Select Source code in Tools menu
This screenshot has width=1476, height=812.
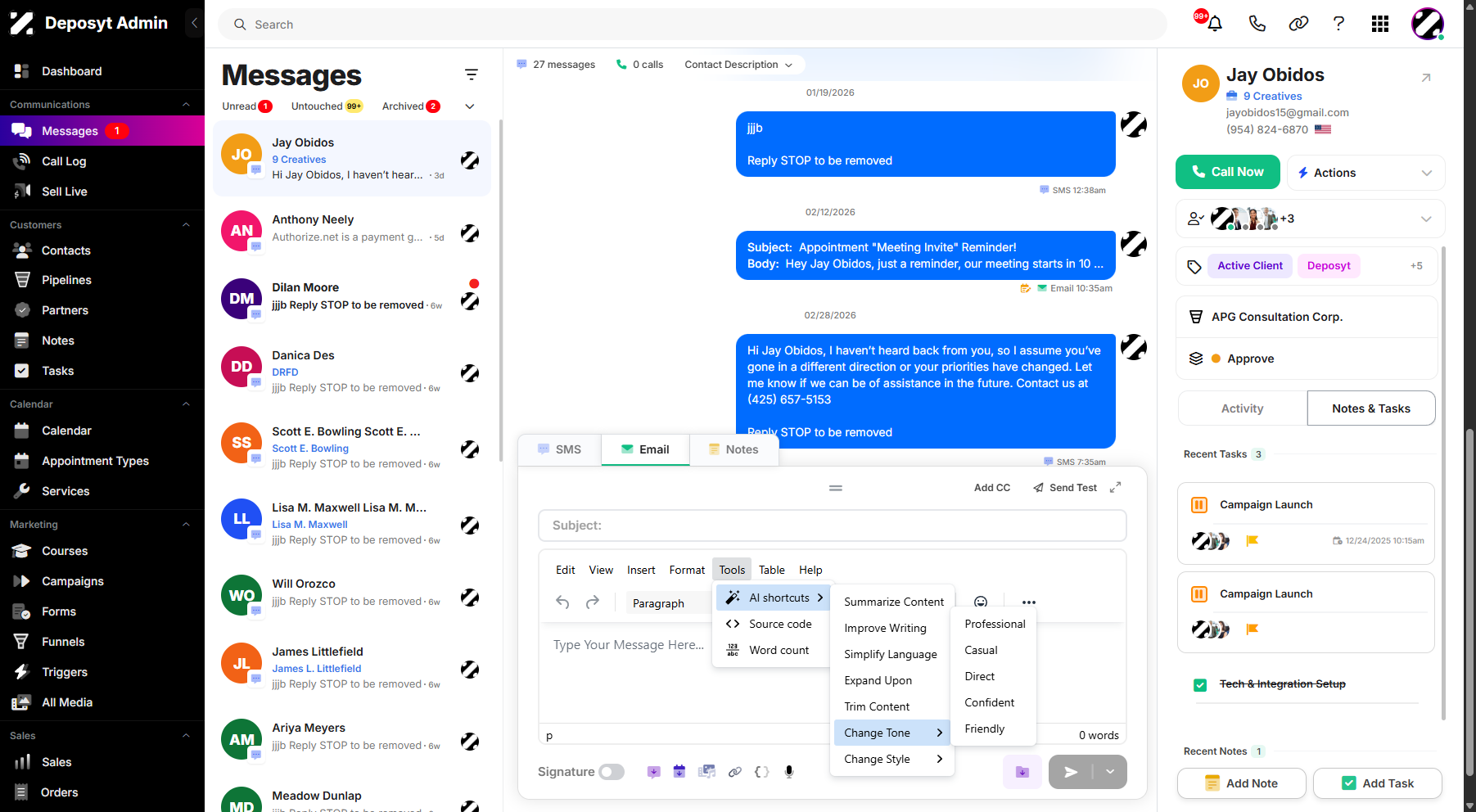pos(772,624)
